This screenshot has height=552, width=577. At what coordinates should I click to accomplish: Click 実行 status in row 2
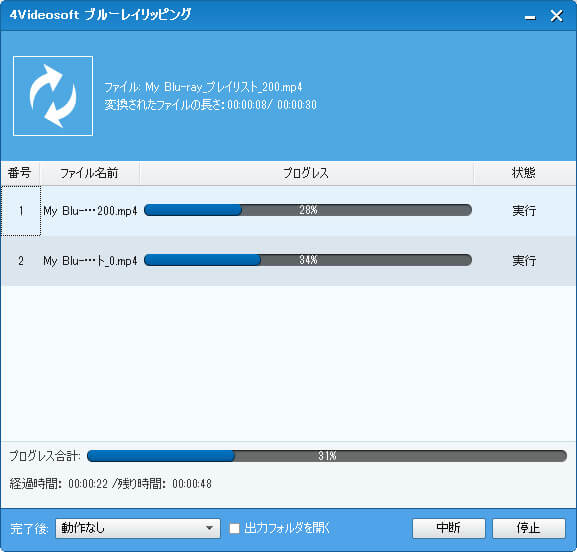tap(524, 261)
